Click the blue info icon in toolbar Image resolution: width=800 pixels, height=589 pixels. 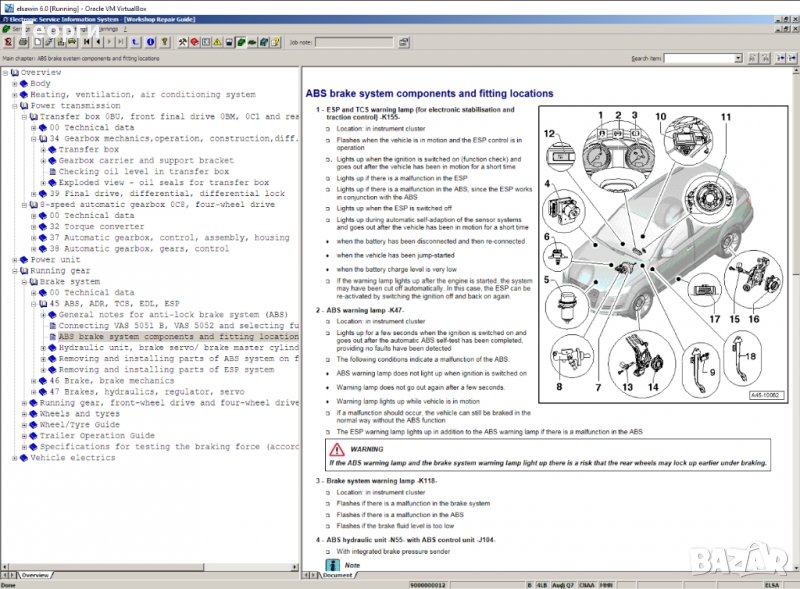point(149,43)
